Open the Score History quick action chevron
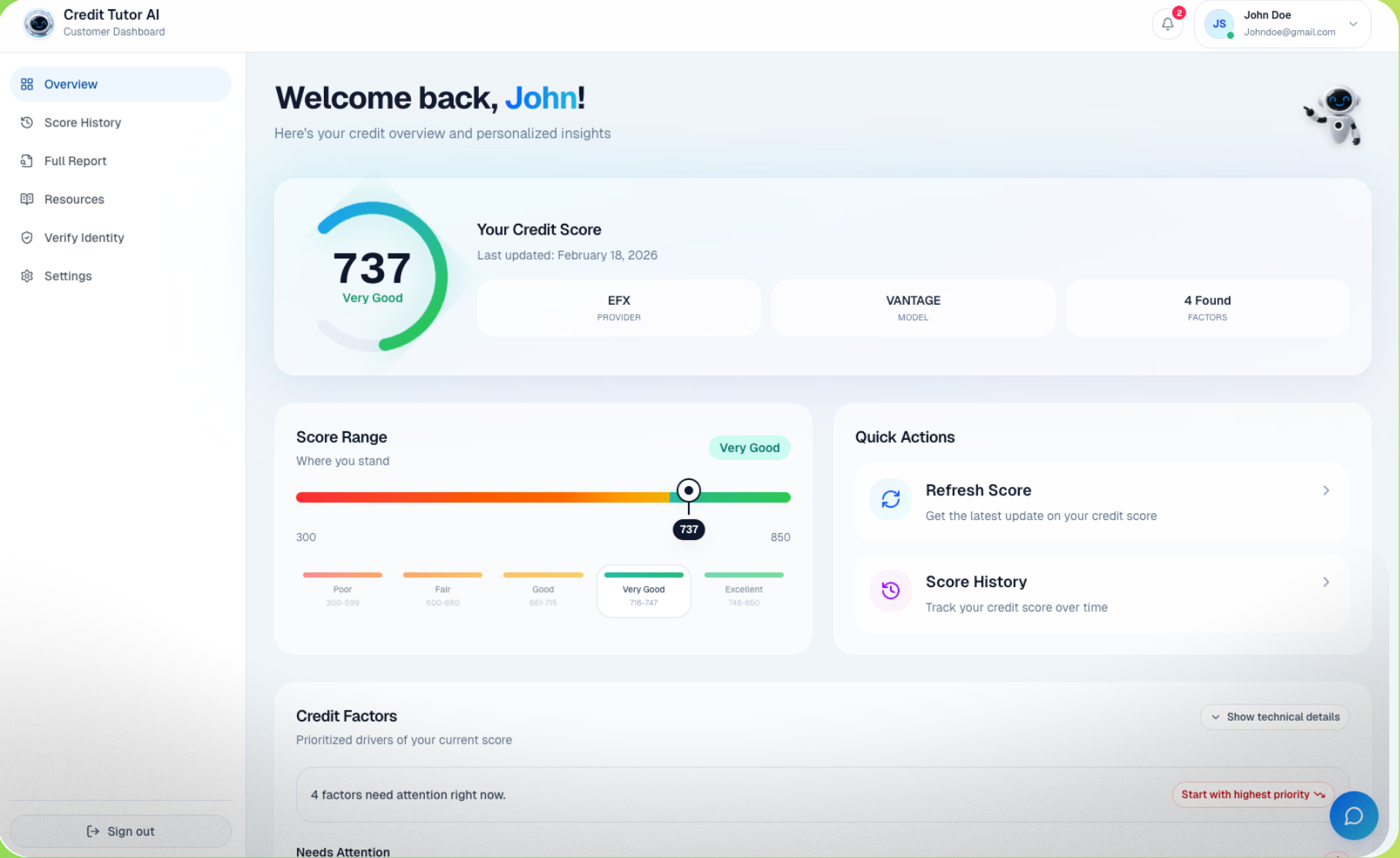Screen dimensions: 1400x858 (1326, 583)
